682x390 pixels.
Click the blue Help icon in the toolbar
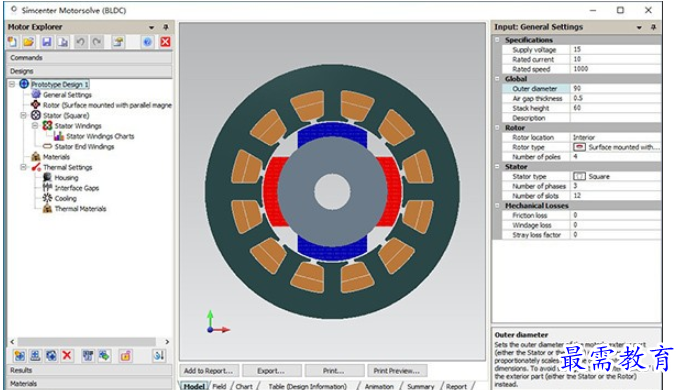[147, 42]
